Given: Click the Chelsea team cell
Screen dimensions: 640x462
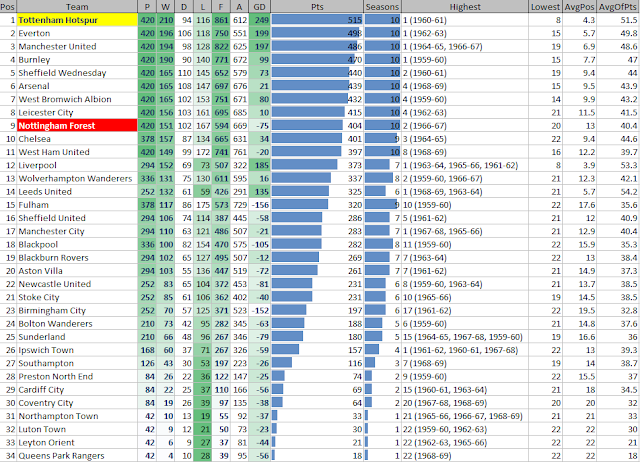Looking at the screenshot, I should pos(77,139).
